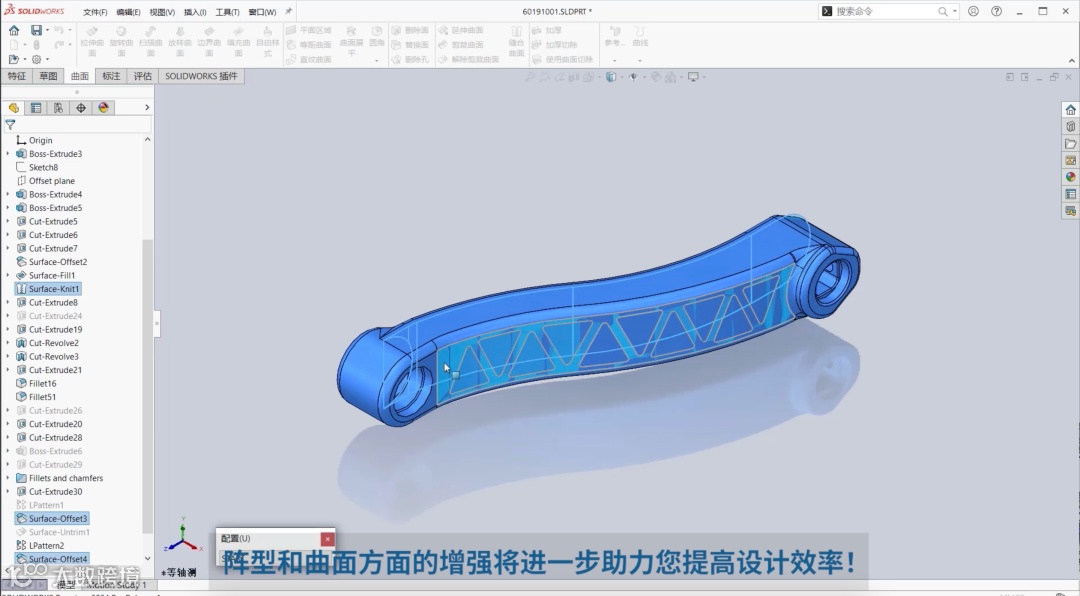
Task: Select the 放样曲面 lofted surface tool
Action: 180,41
